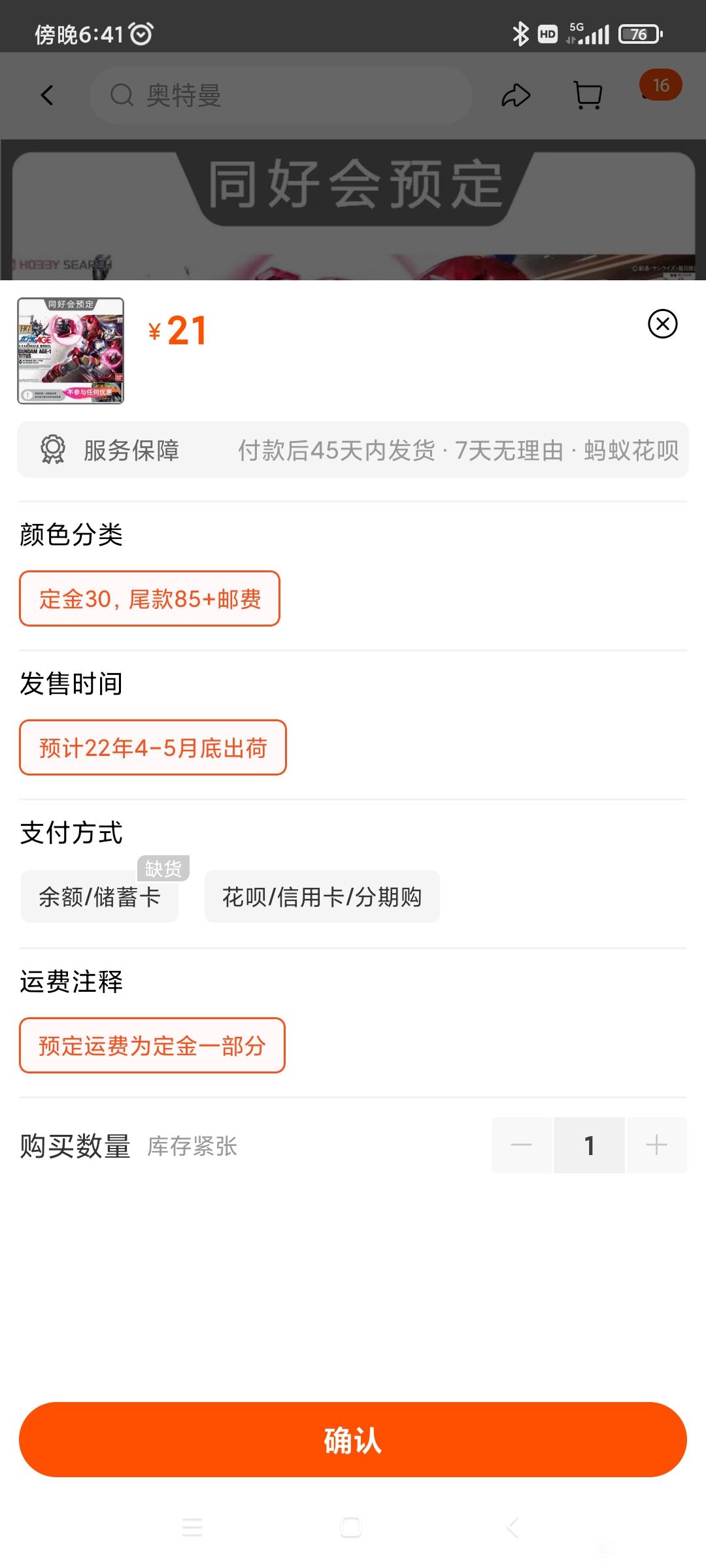Tap the quantity number field showing 1
Screen dimensions: 706x1568
click(x=589, y=1145)
